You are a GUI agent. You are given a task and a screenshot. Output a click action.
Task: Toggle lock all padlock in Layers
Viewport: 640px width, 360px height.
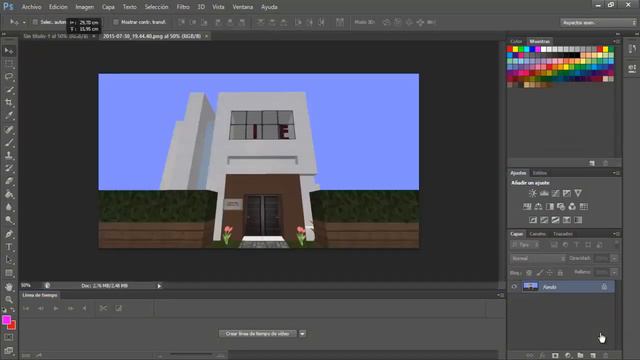pyautogui.click(x=560, y=273)
